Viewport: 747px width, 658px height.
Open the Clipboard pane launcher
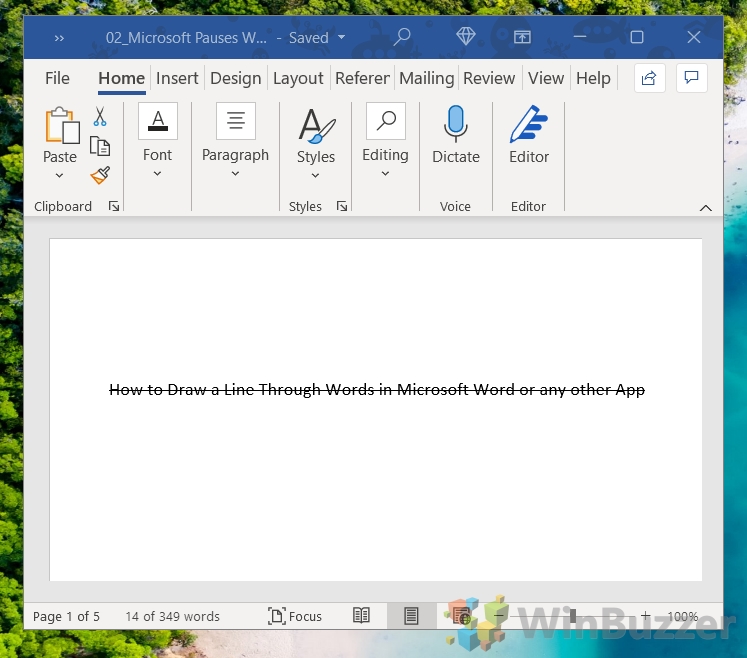click(x=114, y=206)
